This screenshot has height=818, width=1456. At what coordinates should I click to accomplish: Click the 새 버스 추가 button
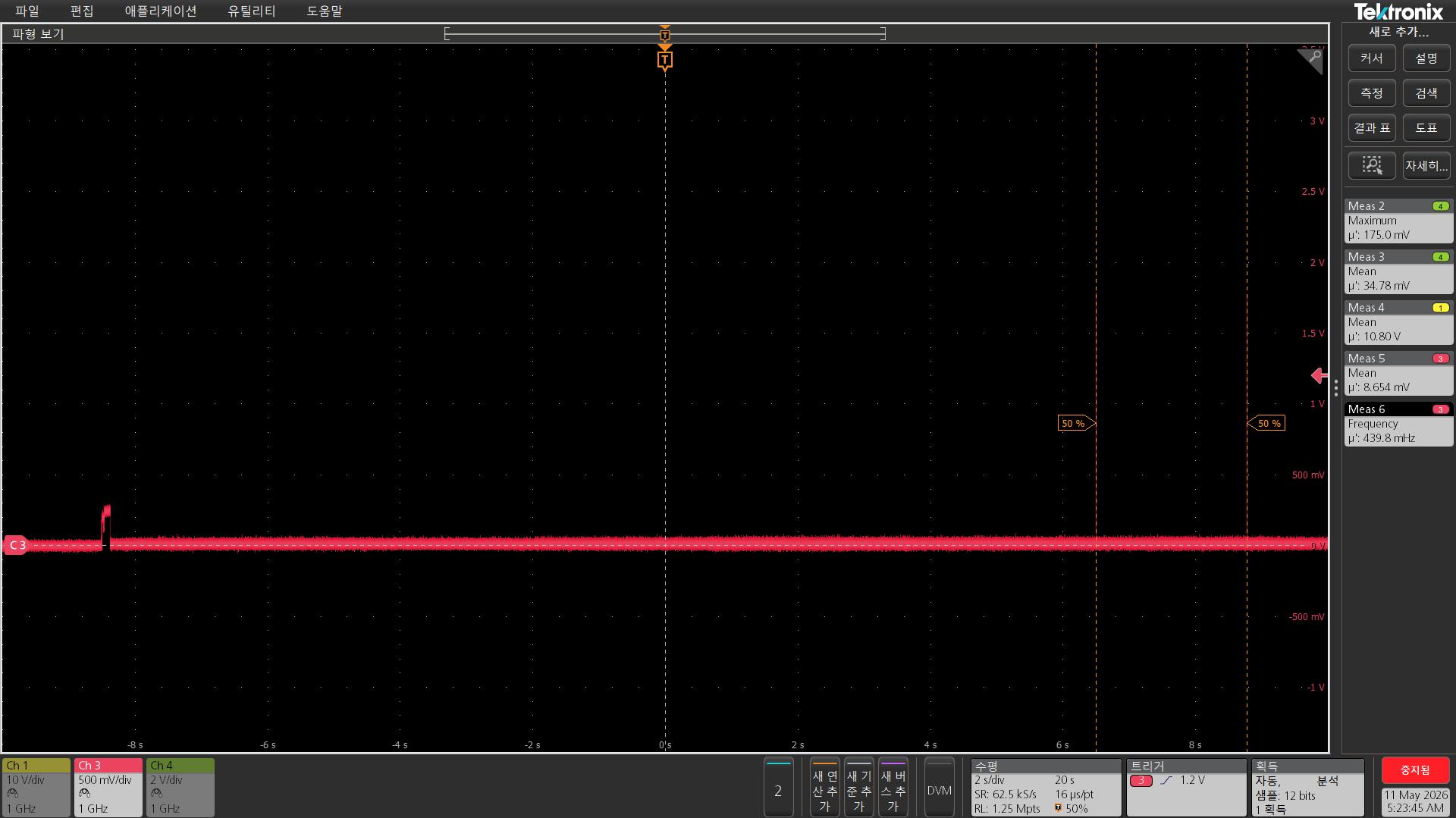[x=893, y=787]
